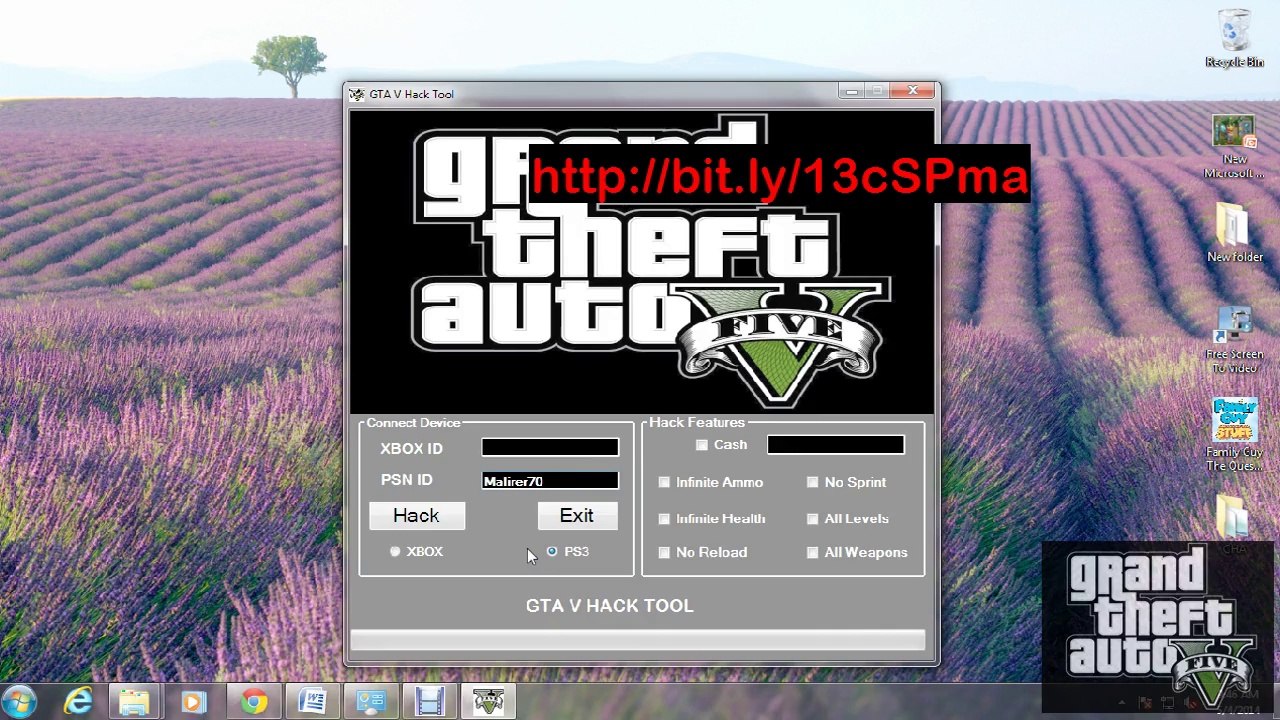Toggle the No Sprint checkbox

pos(812,482)
